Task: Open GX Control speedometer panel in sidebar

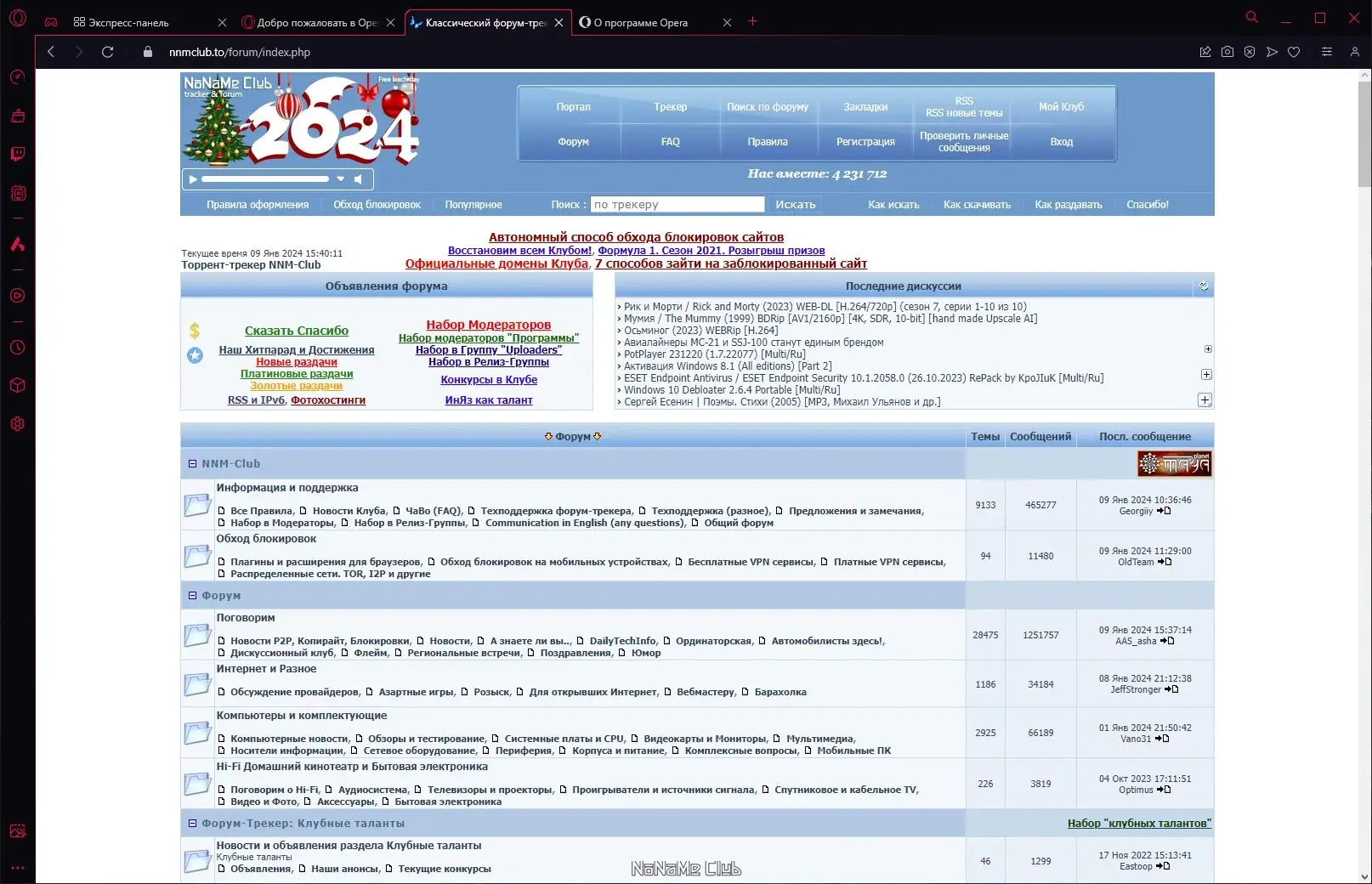Action: coord(18,77)
